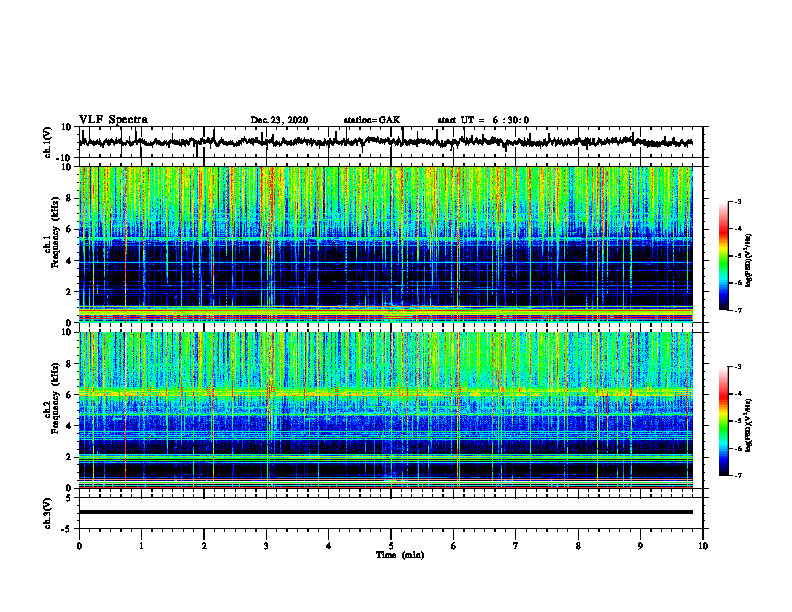
Task: Click the "2" kHz tick on ch.2 frequency axis
Action: tap(69, 457)
